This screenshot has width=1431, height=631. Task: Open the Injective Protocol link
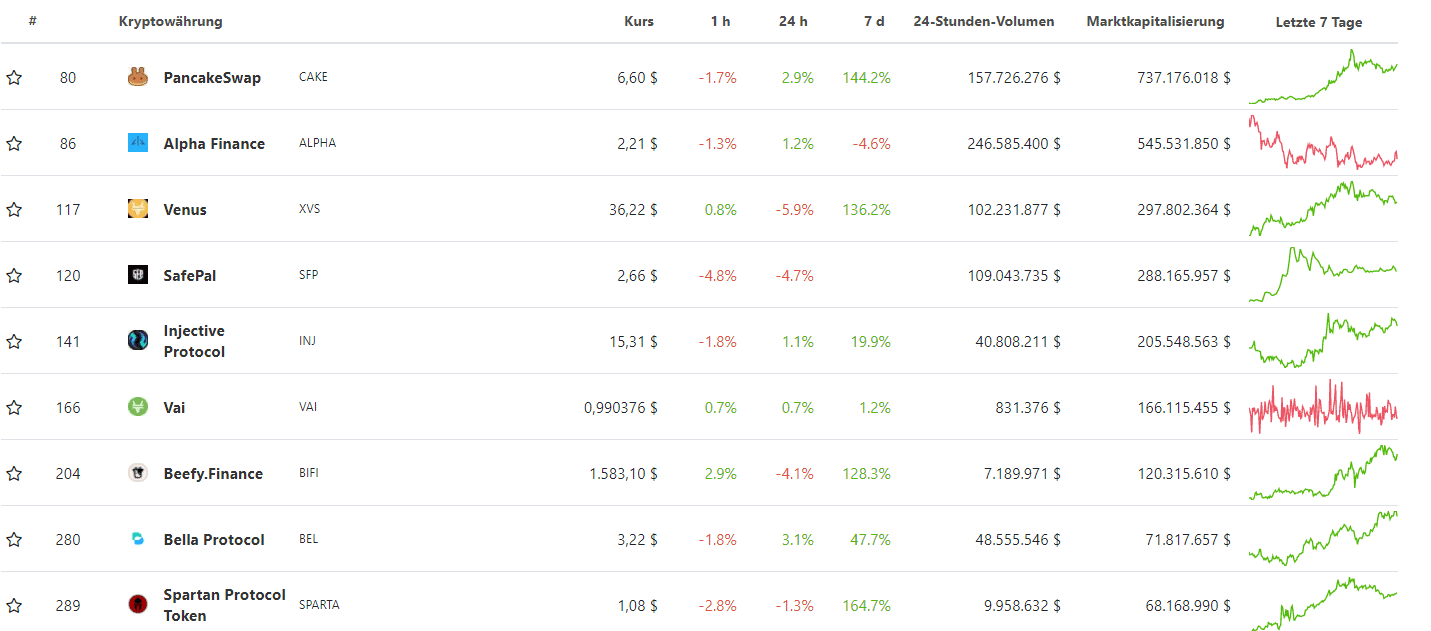click(195, 342)
